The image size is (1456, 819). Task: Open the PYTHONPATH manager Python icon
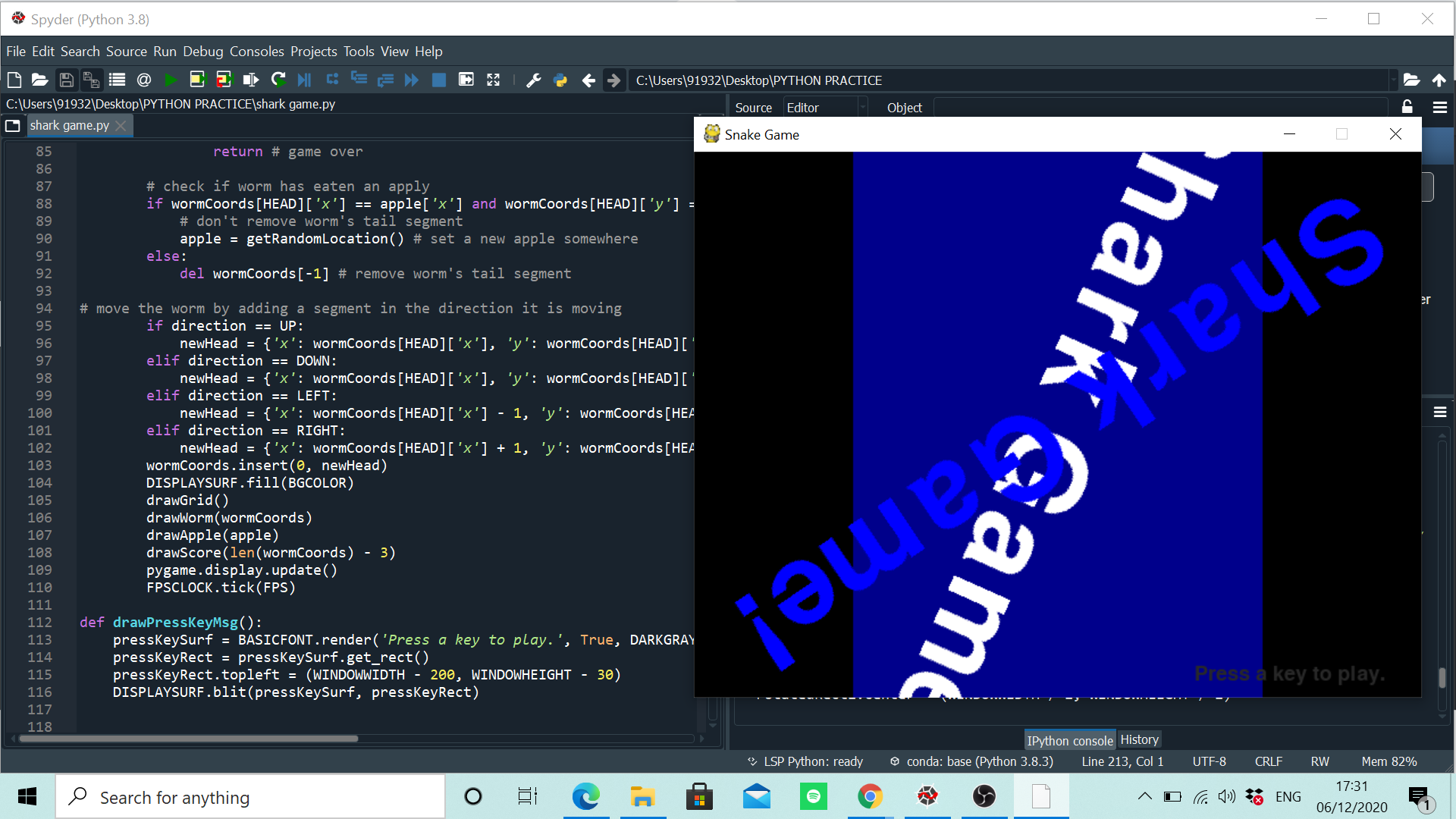(560, 80)
